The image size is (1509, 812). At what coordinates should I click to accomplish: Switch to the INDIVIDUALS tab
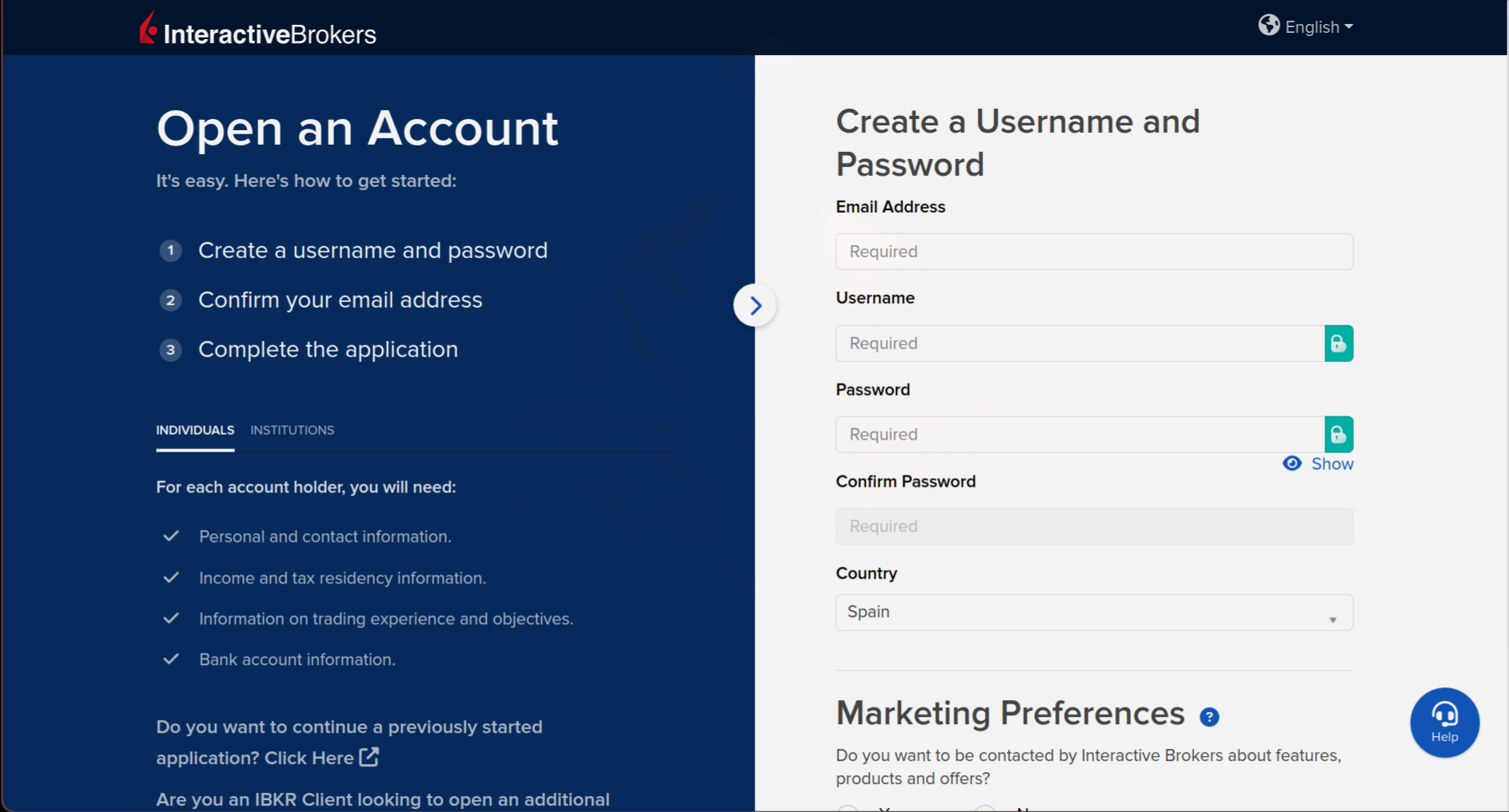195,430
